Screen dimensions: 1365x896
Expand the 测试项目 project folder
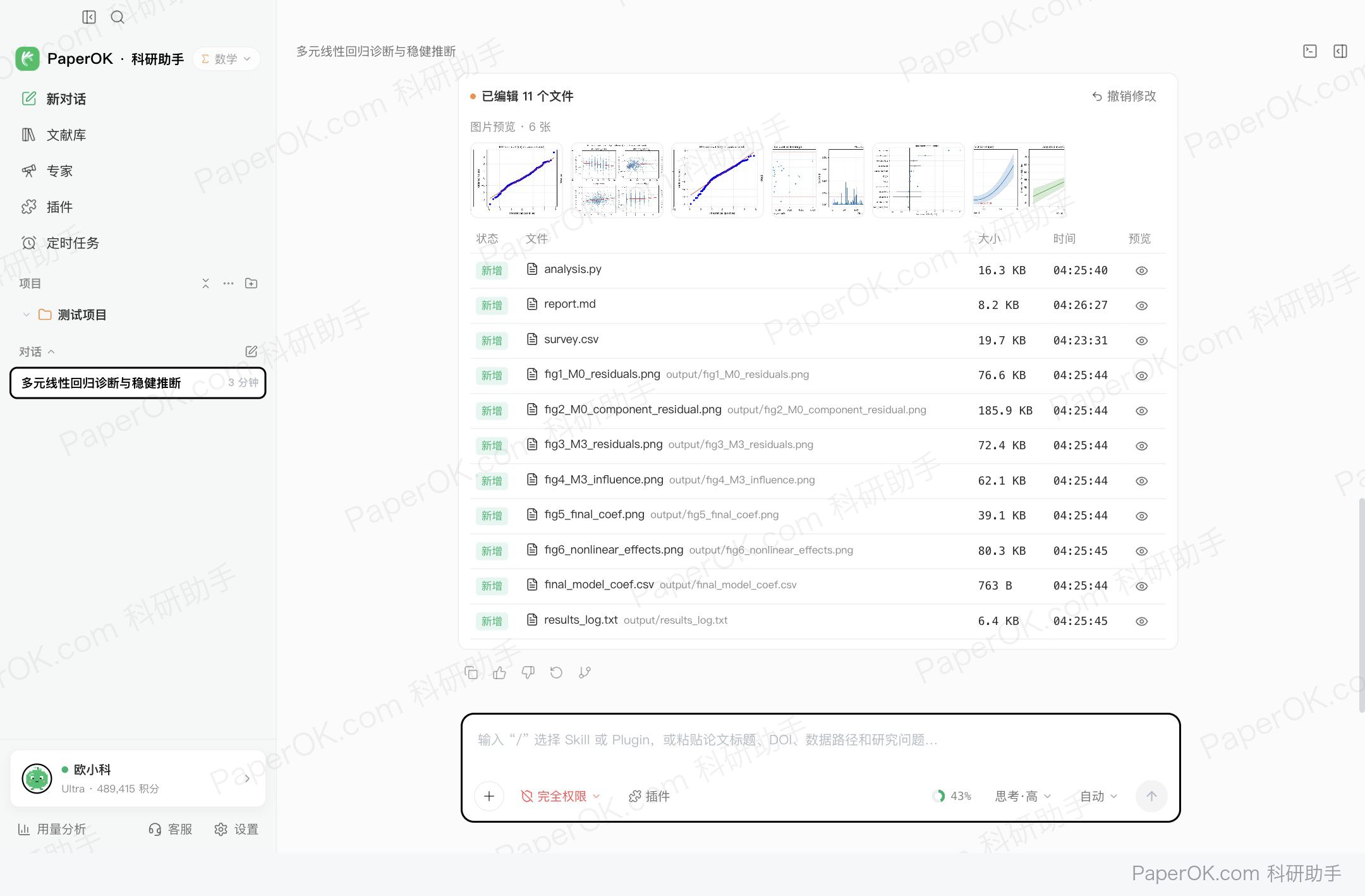(x=26, y=315)
